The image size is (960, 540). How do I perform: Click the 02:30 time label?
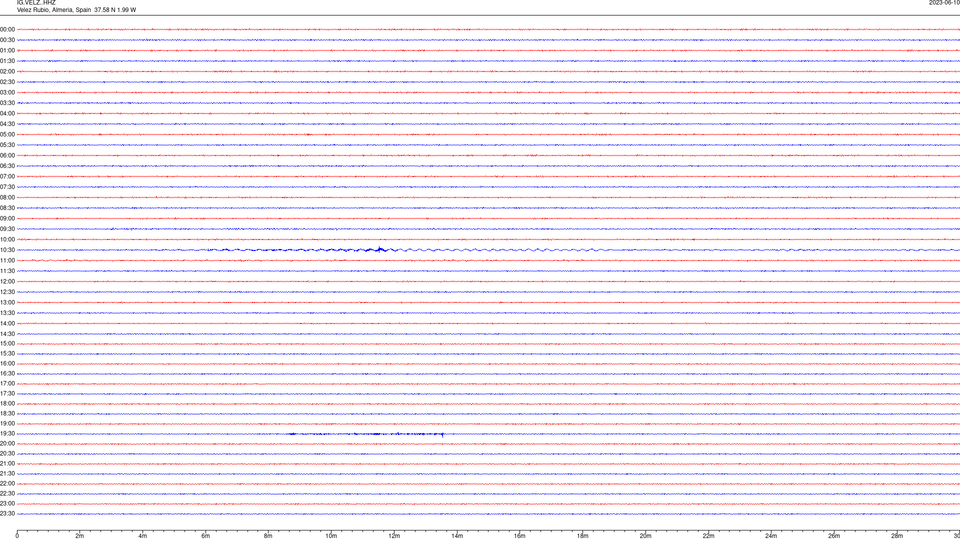pos(7,82)
